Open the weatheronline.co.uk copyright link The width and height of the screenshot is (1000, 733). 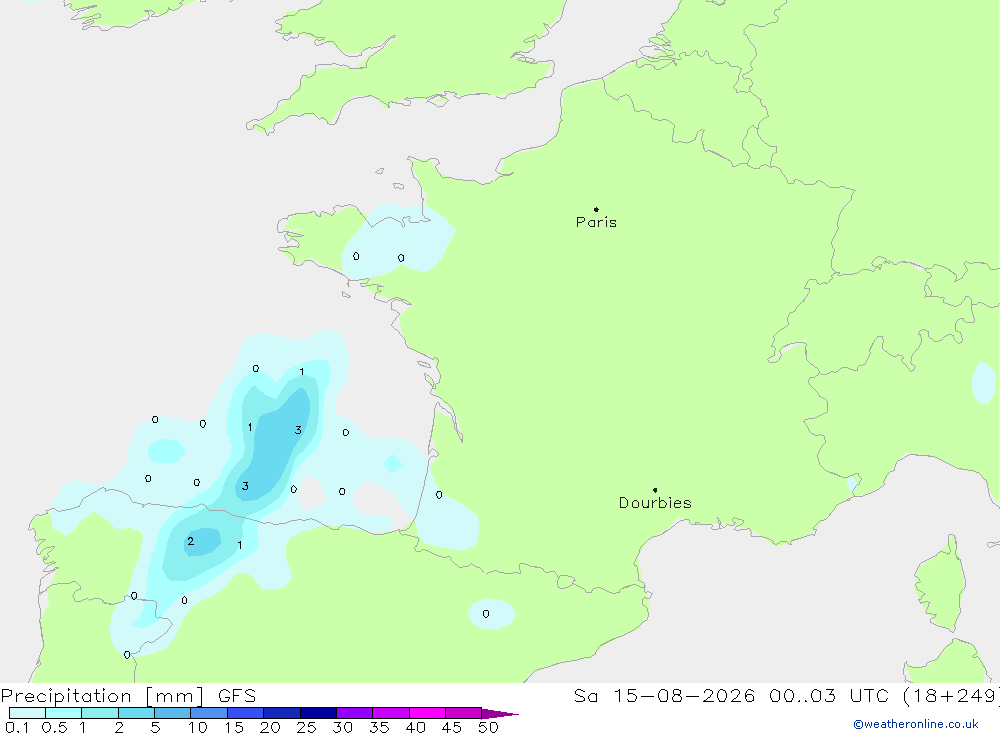(x=916, y=724)
